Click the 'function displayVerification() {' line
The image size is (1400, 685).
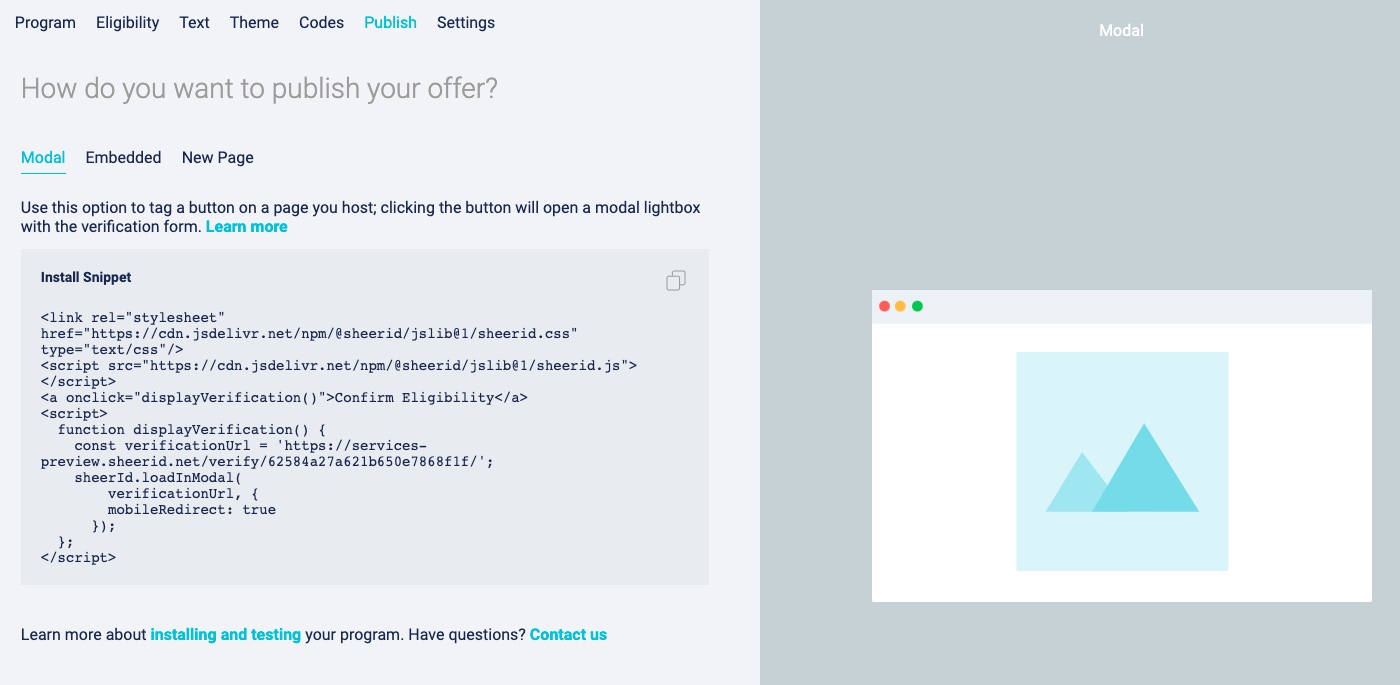pyautogui.click(x=192, y=429)
